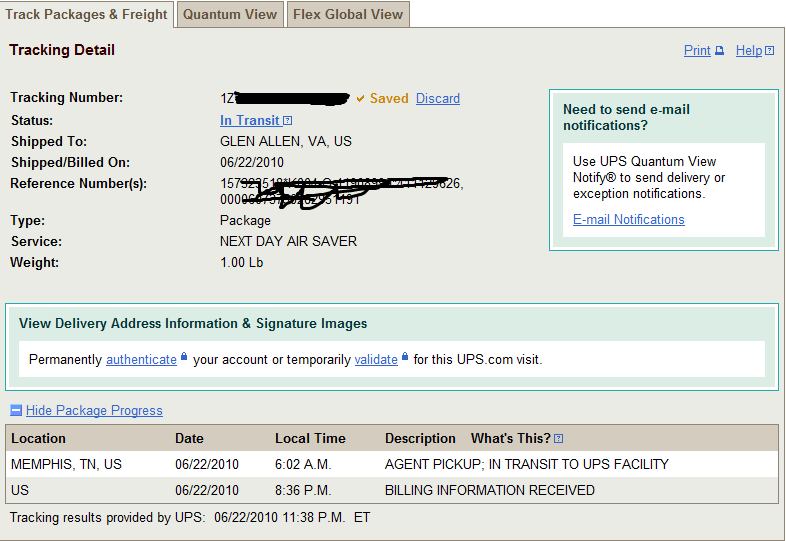Discard the saved tracking number
This screenshot has width=786, height=541.
[438, 98]
